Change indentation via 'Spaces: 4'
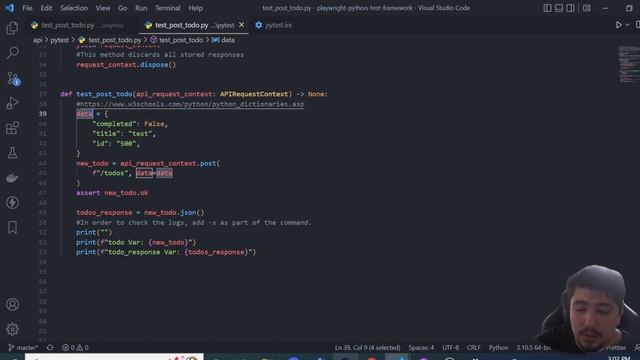This screenshot has width=640, height=360. tap(421, 348)
